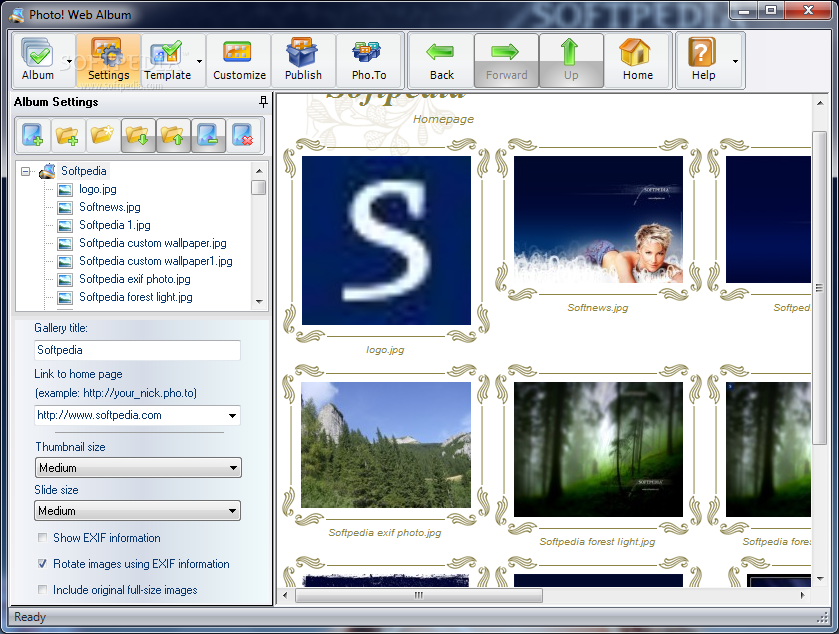Select Softpedia custom wallpaper1.jpg in tree
This screenshot has width=839, height=634.
point(156,261)
